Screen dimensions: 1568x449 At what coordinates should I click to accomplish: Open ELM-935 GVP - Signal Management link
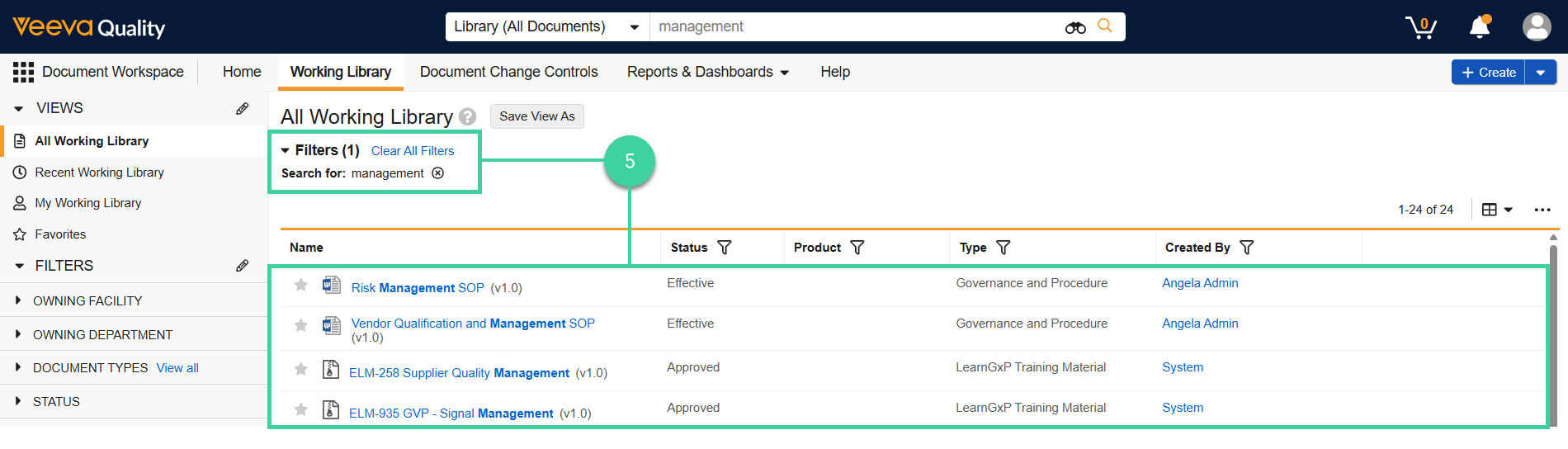[451, 414]
